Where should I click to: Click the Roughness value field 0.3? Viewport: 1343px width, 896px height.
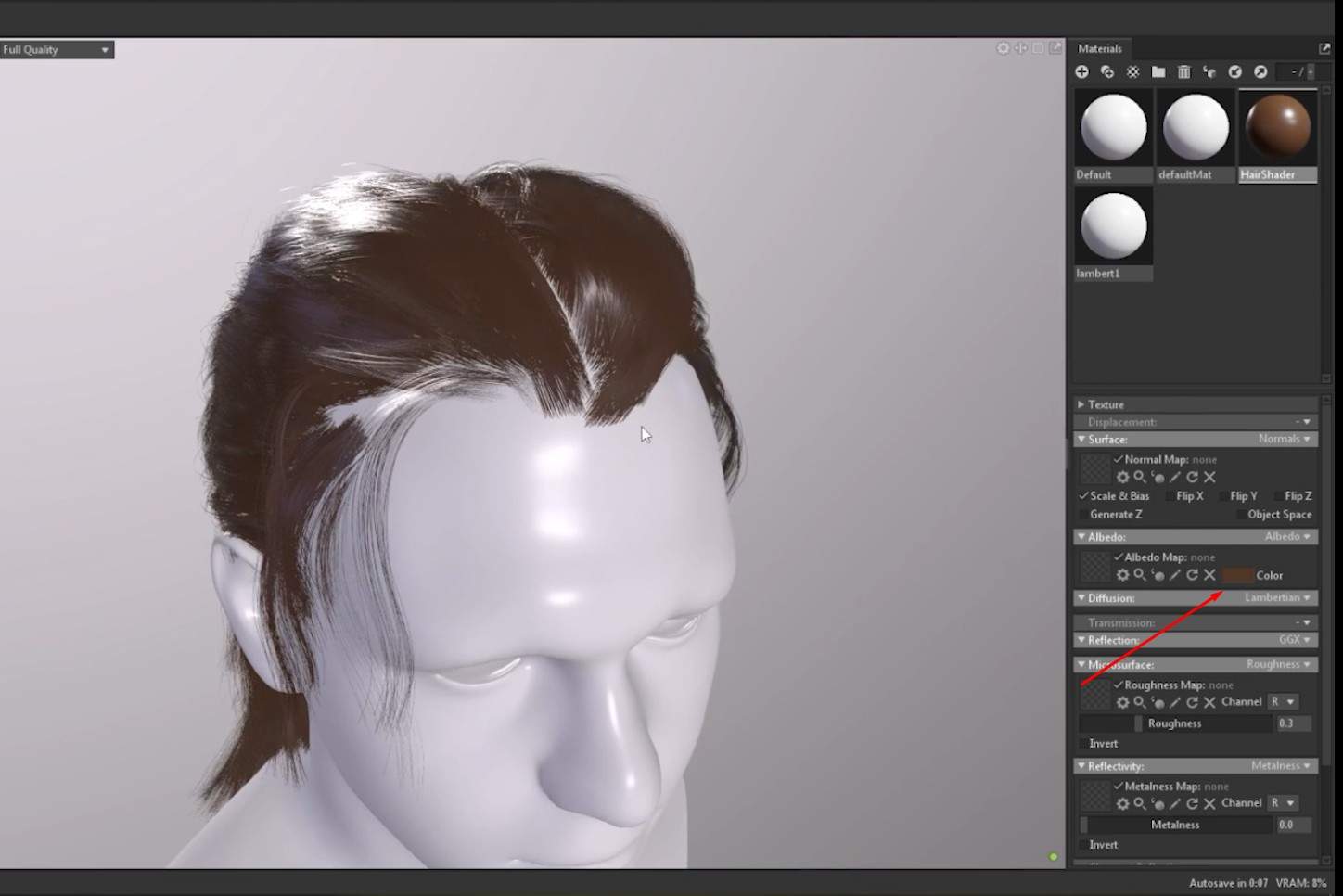click(1292, 723)
